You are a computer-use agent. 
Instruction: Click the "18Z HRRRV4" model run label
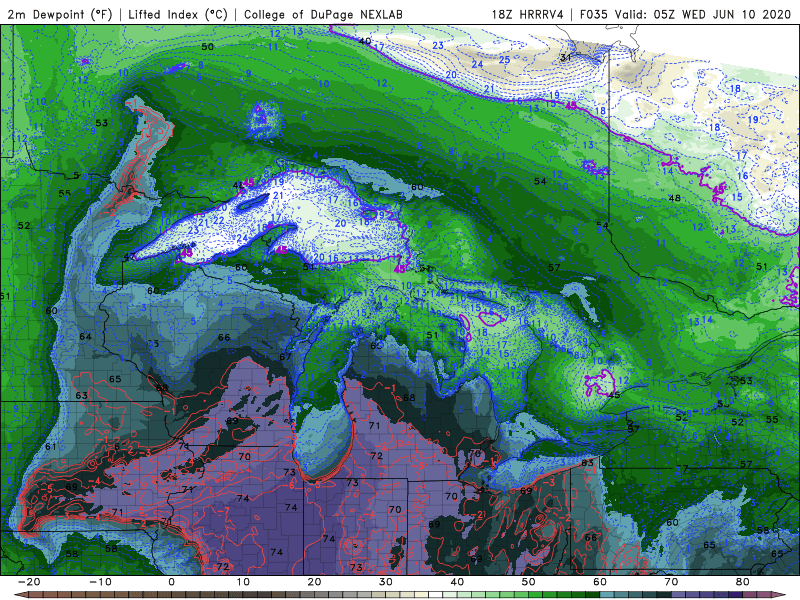click(x=528, y=14)
